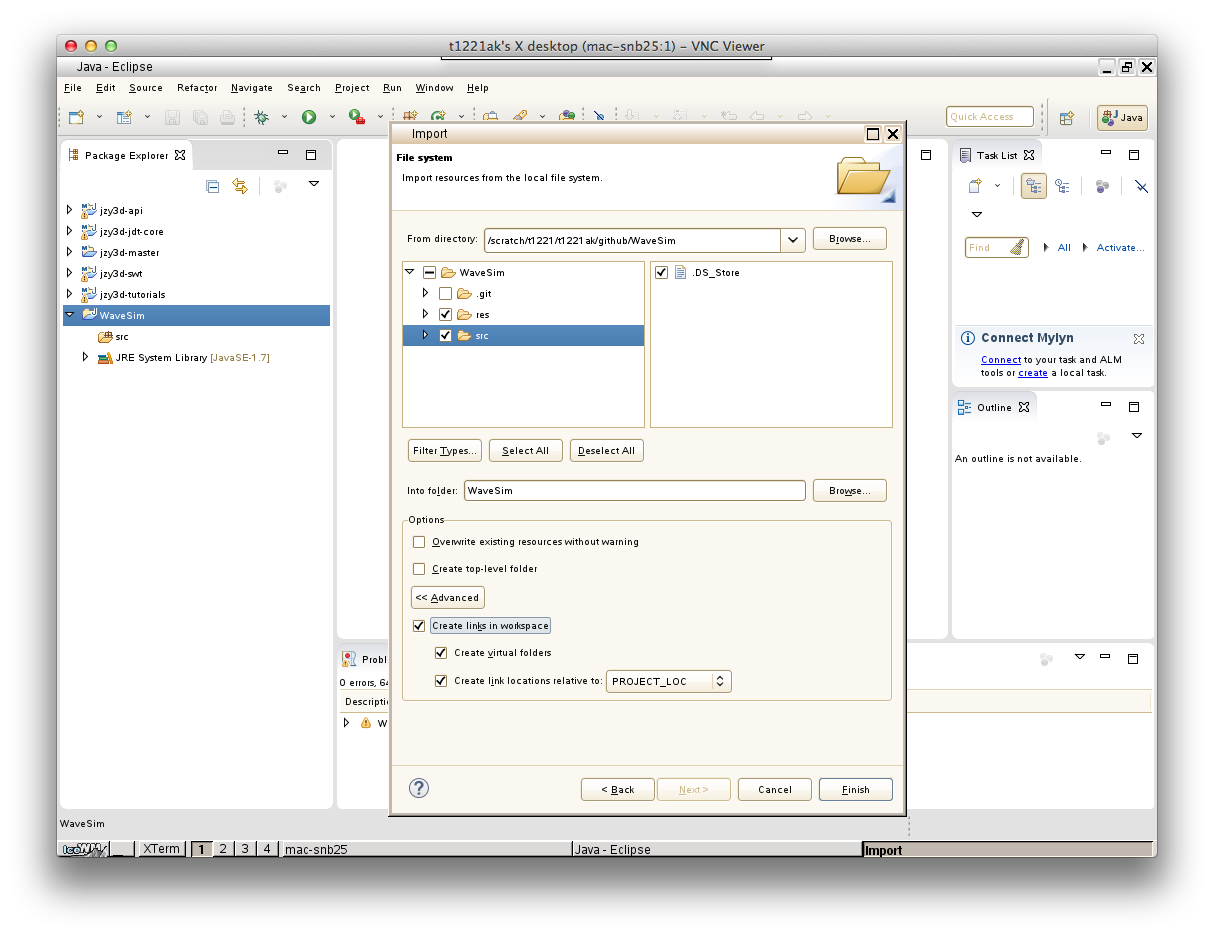Toggle Scheduled view icon in Task List
Image resolution: width=1214 pixels, height=936 pixels.
1062,186
